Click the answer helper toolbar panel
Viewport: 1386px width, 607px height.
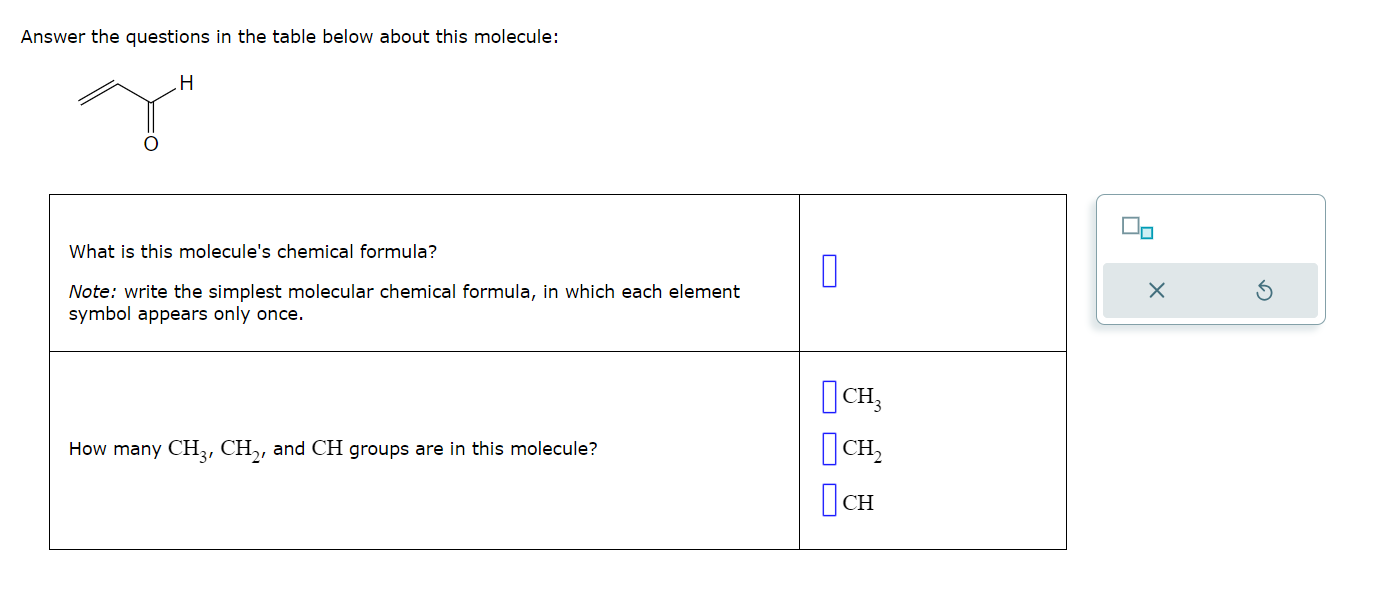pyautogui.click(x=1211, y=258)
